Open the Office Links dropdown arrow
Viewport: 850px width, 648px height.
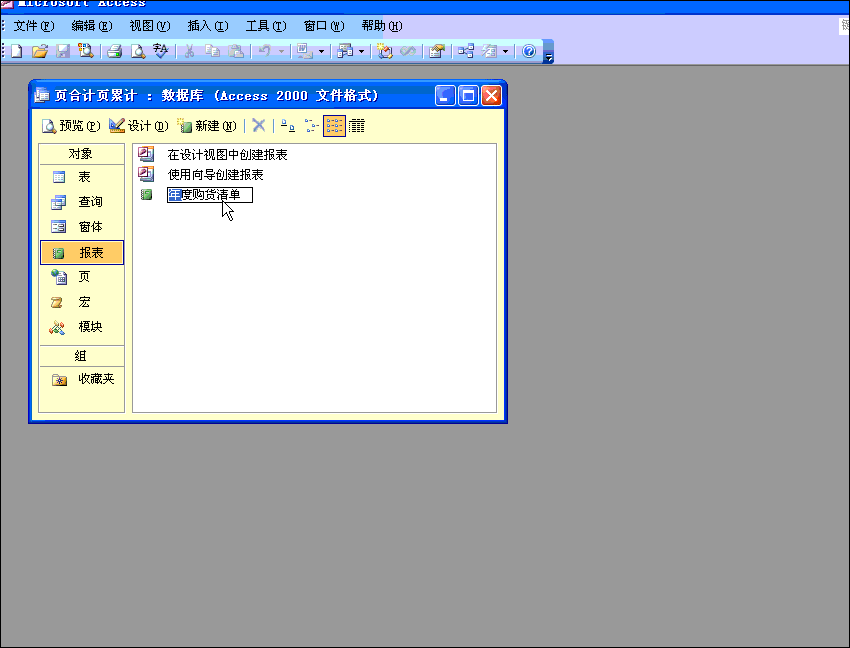coord(321,52)
